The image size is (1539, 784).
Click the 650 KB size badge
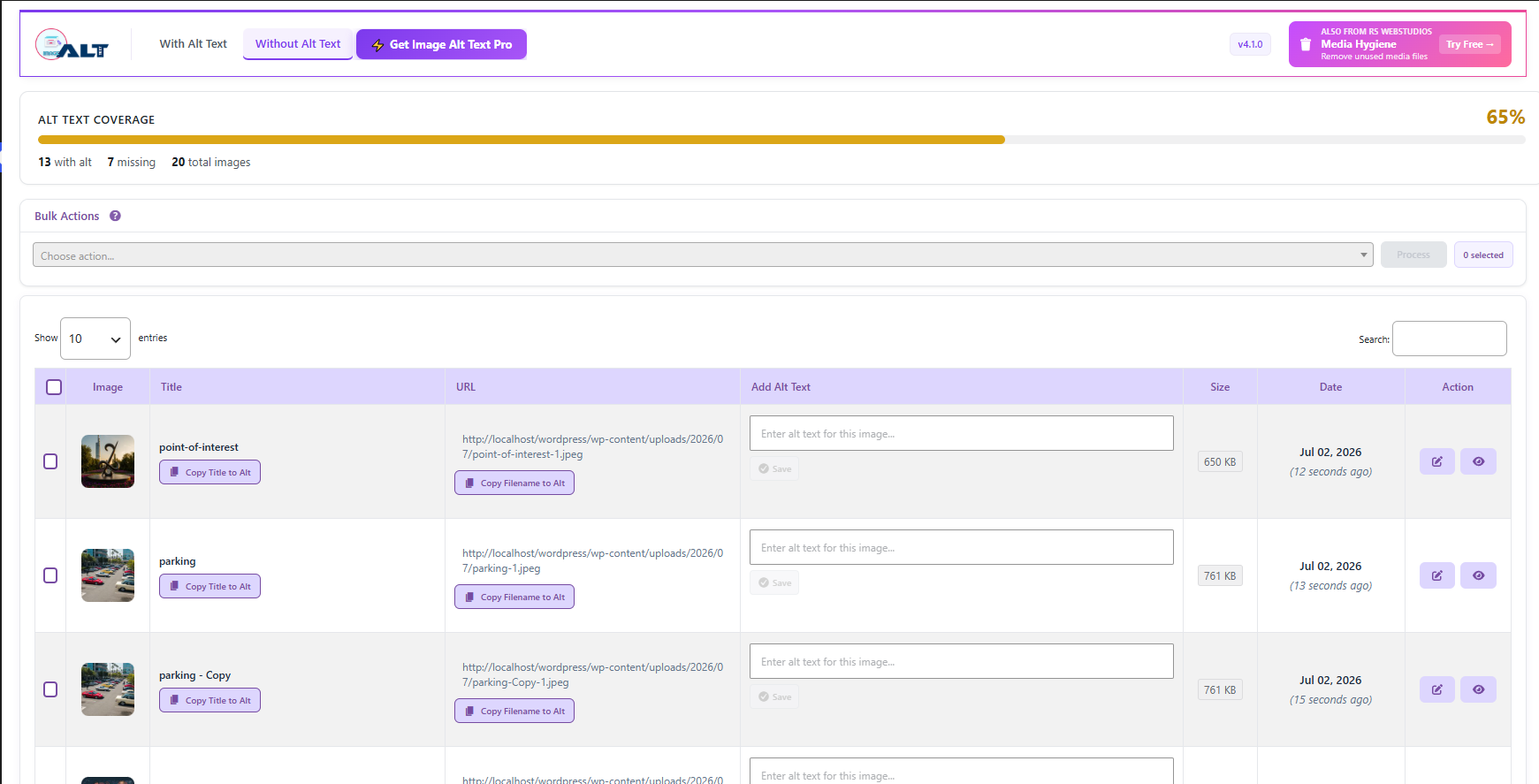coord(1220,461)
